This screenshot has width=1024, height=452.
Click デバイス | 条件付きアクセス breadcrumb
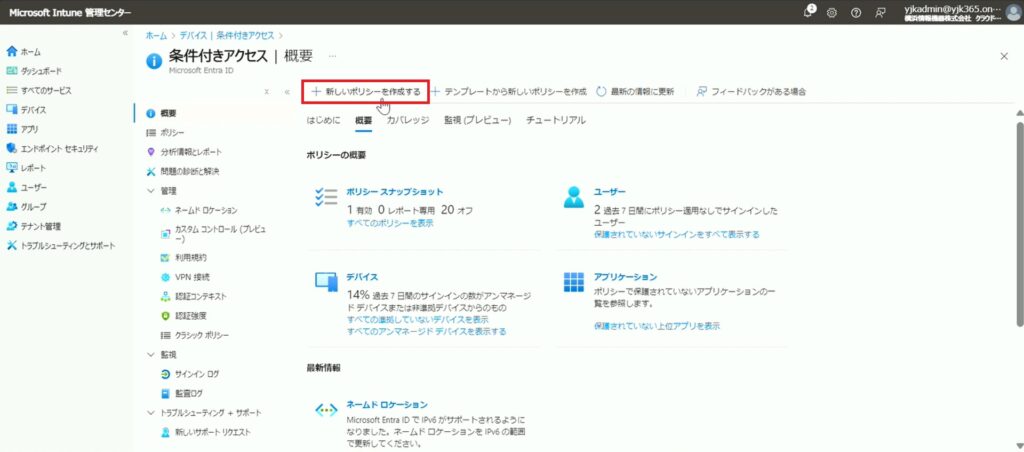tap(227, 35)
